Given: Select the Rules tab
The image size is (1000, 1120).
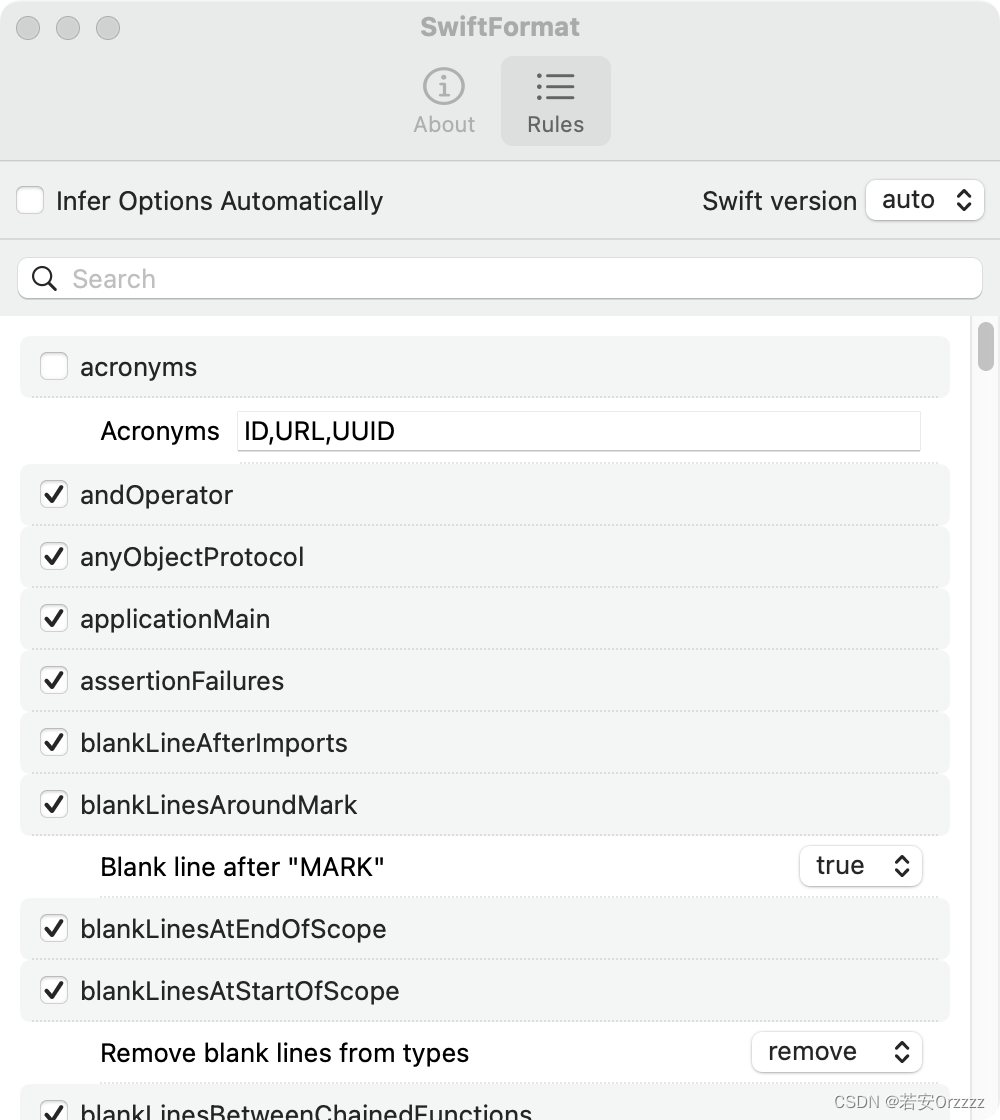Looking at the screenshot, I should click(555, 100).
